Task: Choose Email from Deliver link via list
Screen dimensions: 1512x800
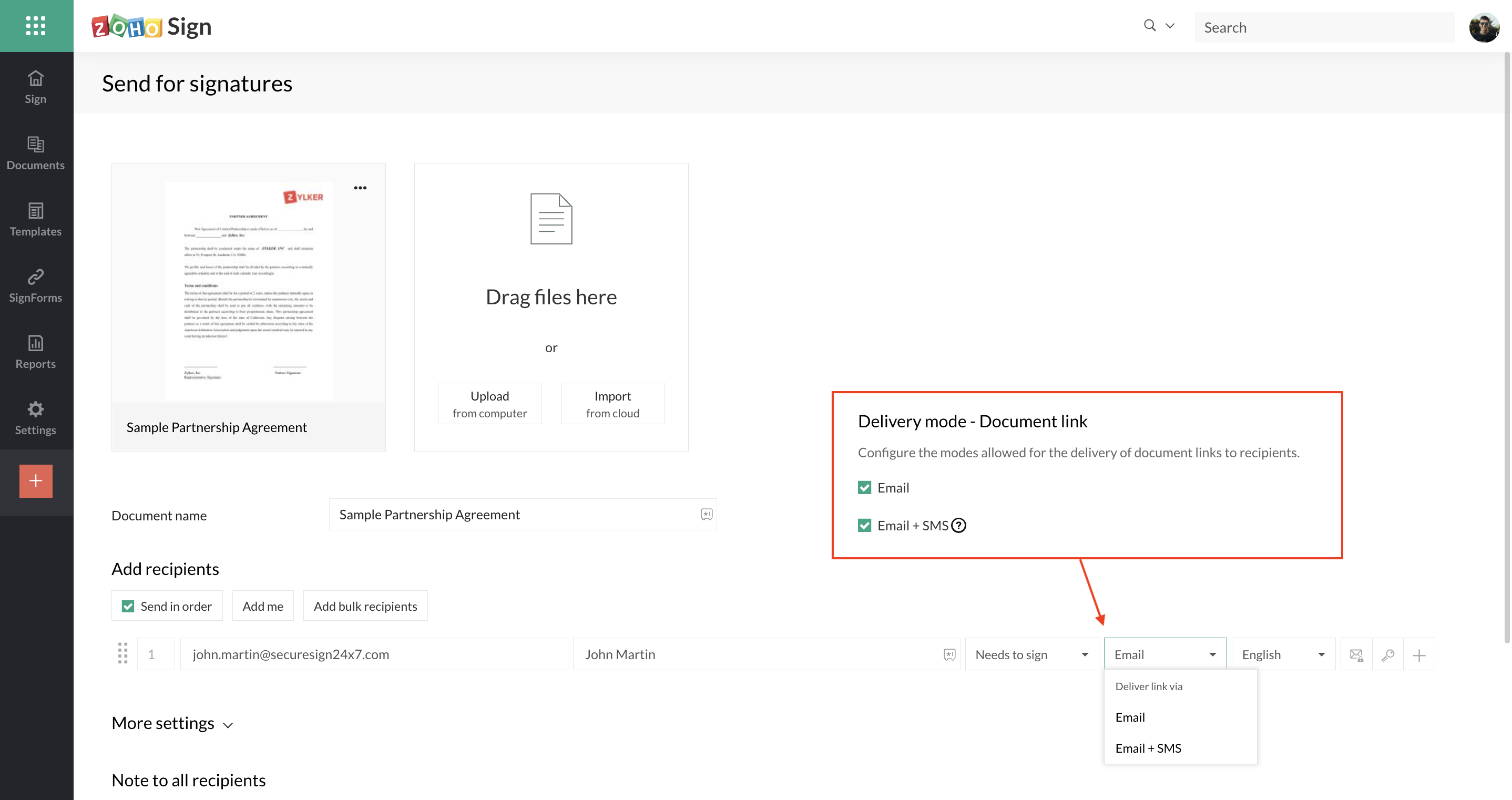Action: click(x=1130, y=717)
